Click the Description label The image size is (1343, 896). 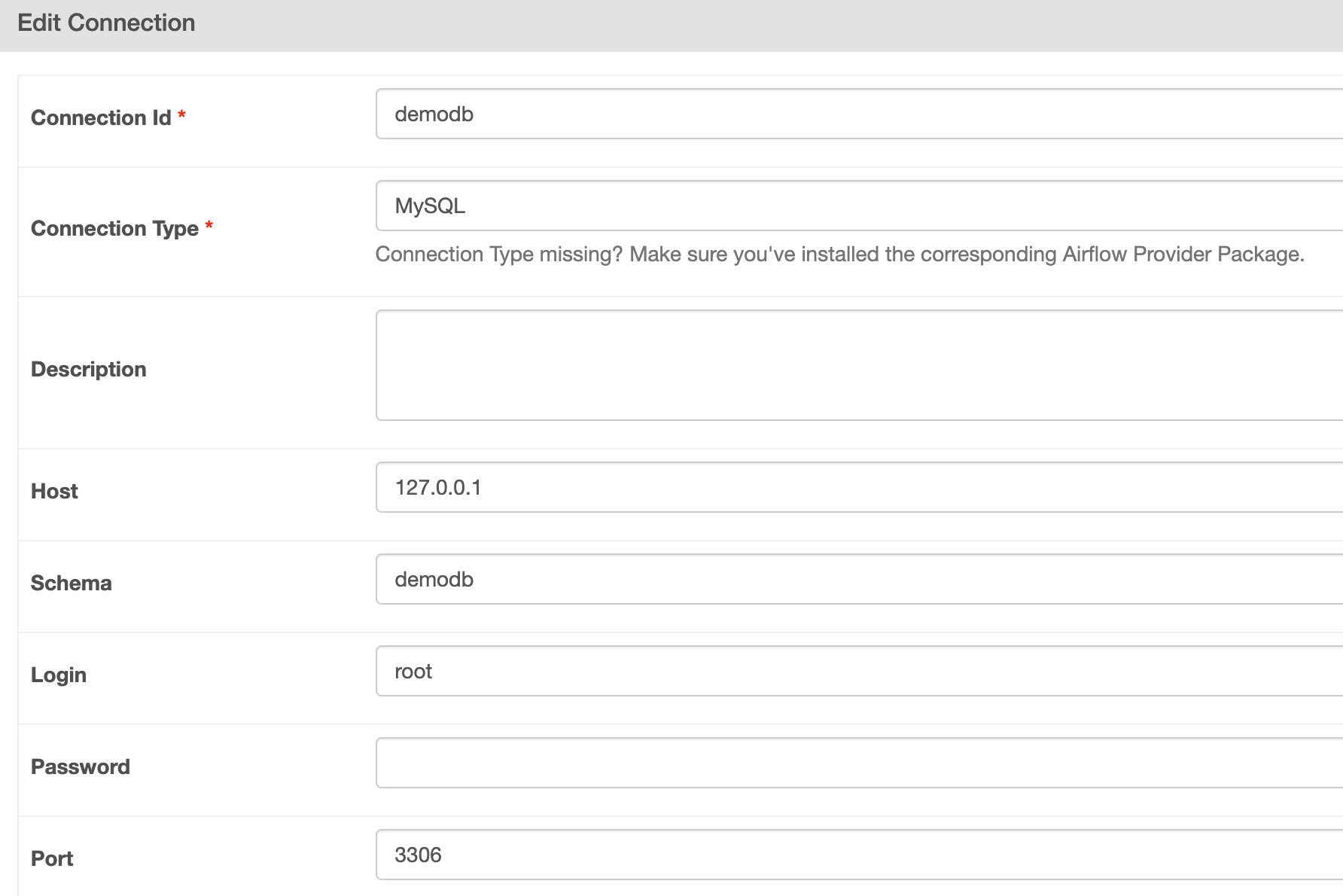tap(89, 370)
